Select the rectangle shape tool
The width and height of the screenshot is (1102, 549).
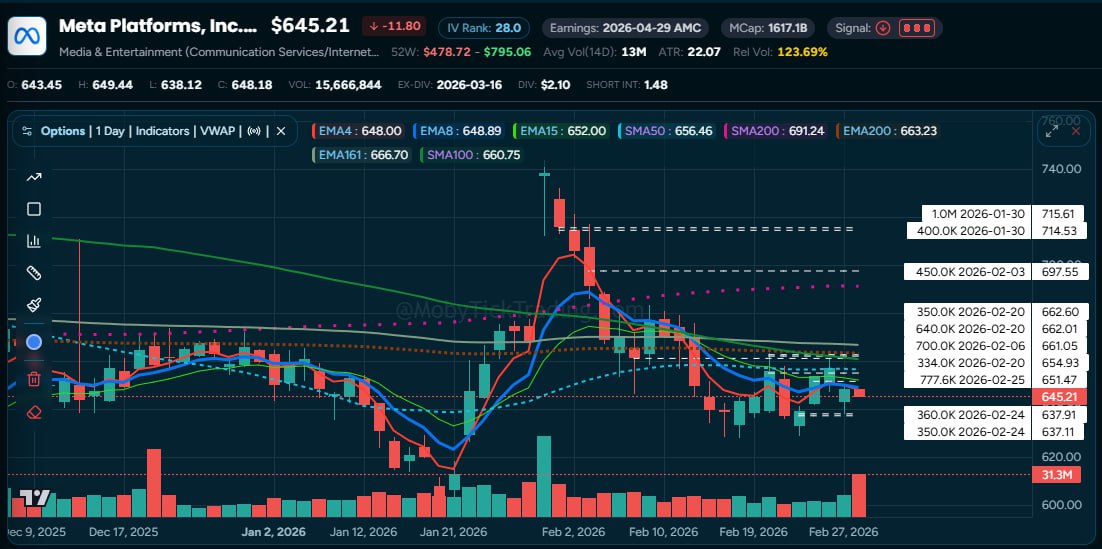coord(34,209)
